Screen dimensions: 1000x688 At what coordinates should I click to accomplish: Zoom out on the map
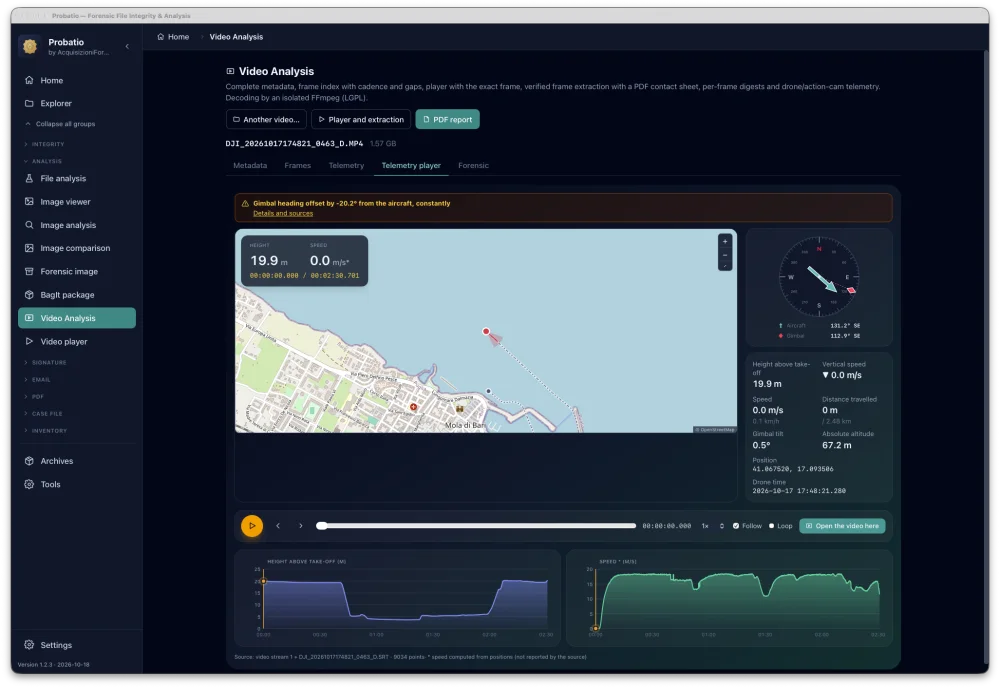[724, 255]
